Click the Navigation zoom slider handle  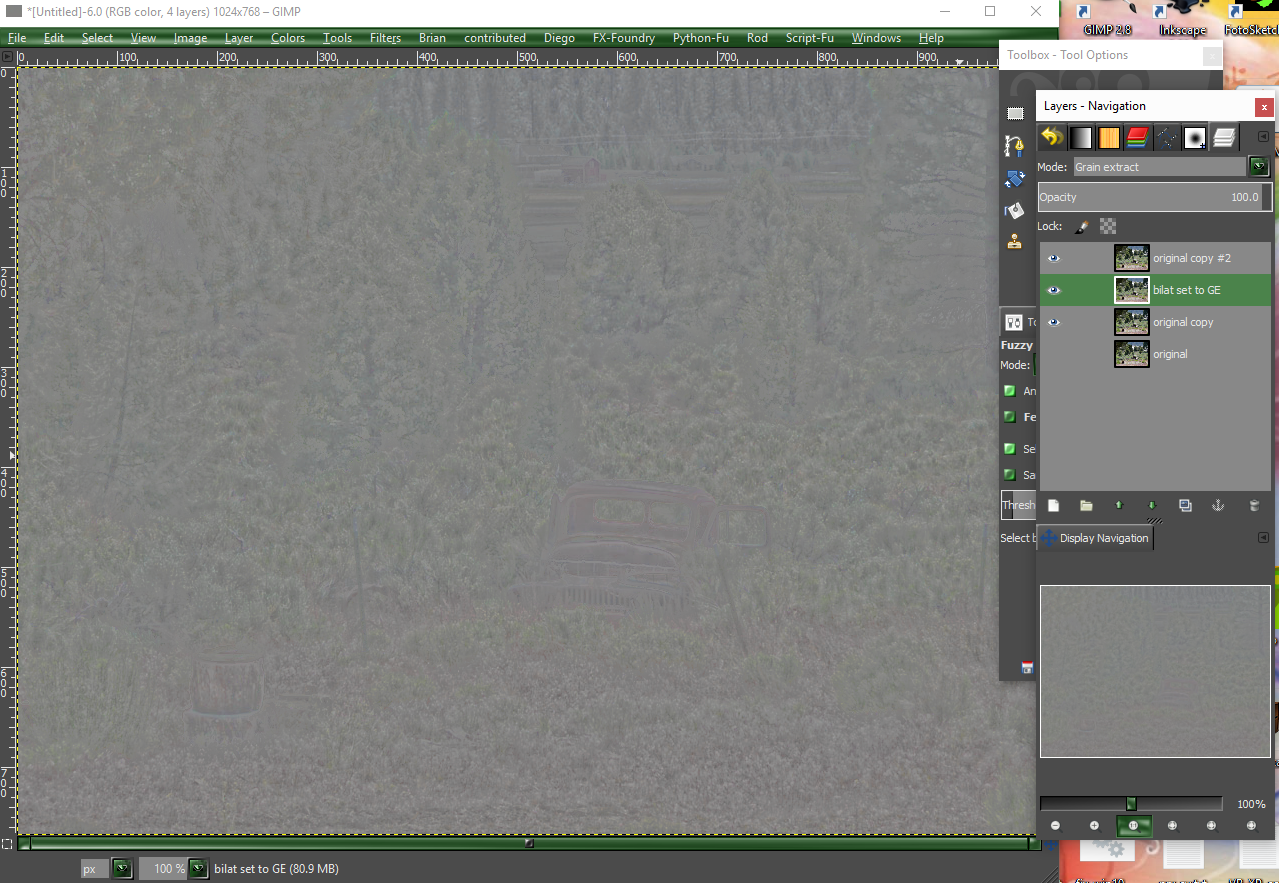1131,804
